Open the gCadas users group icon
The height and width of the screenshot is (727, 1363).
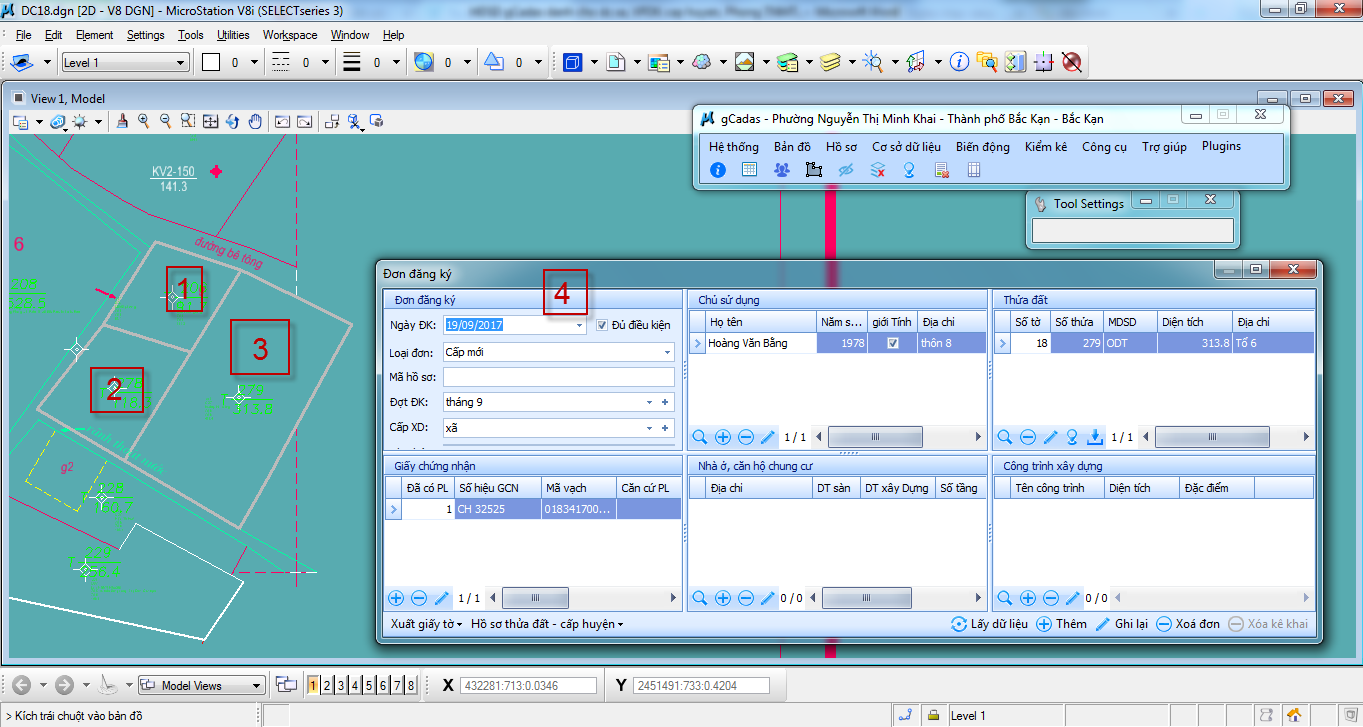781,170
